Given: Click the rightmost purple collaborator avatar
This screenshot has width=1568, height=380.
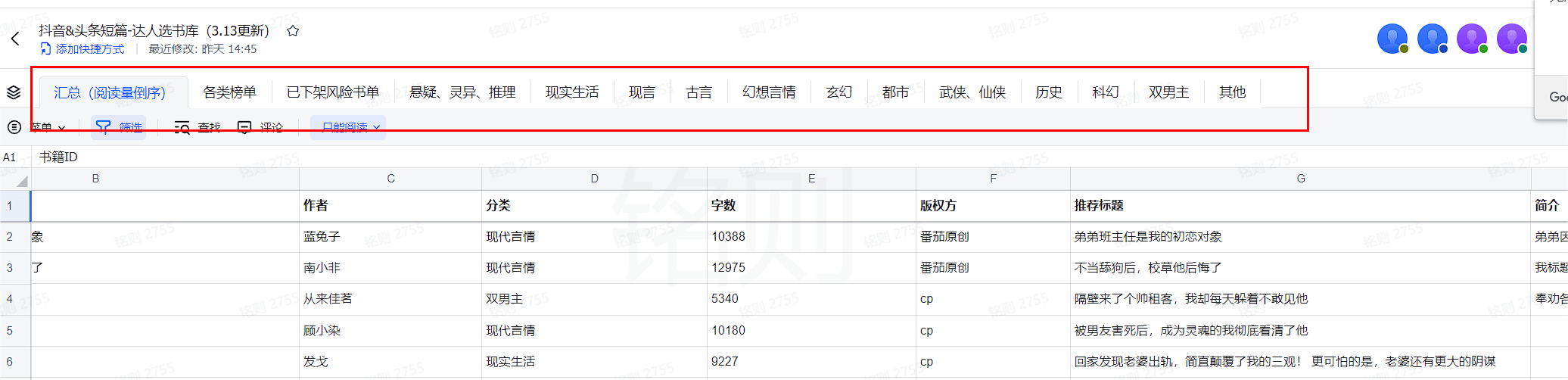Looking at the screenshot, I should [x=1510, y=39].
